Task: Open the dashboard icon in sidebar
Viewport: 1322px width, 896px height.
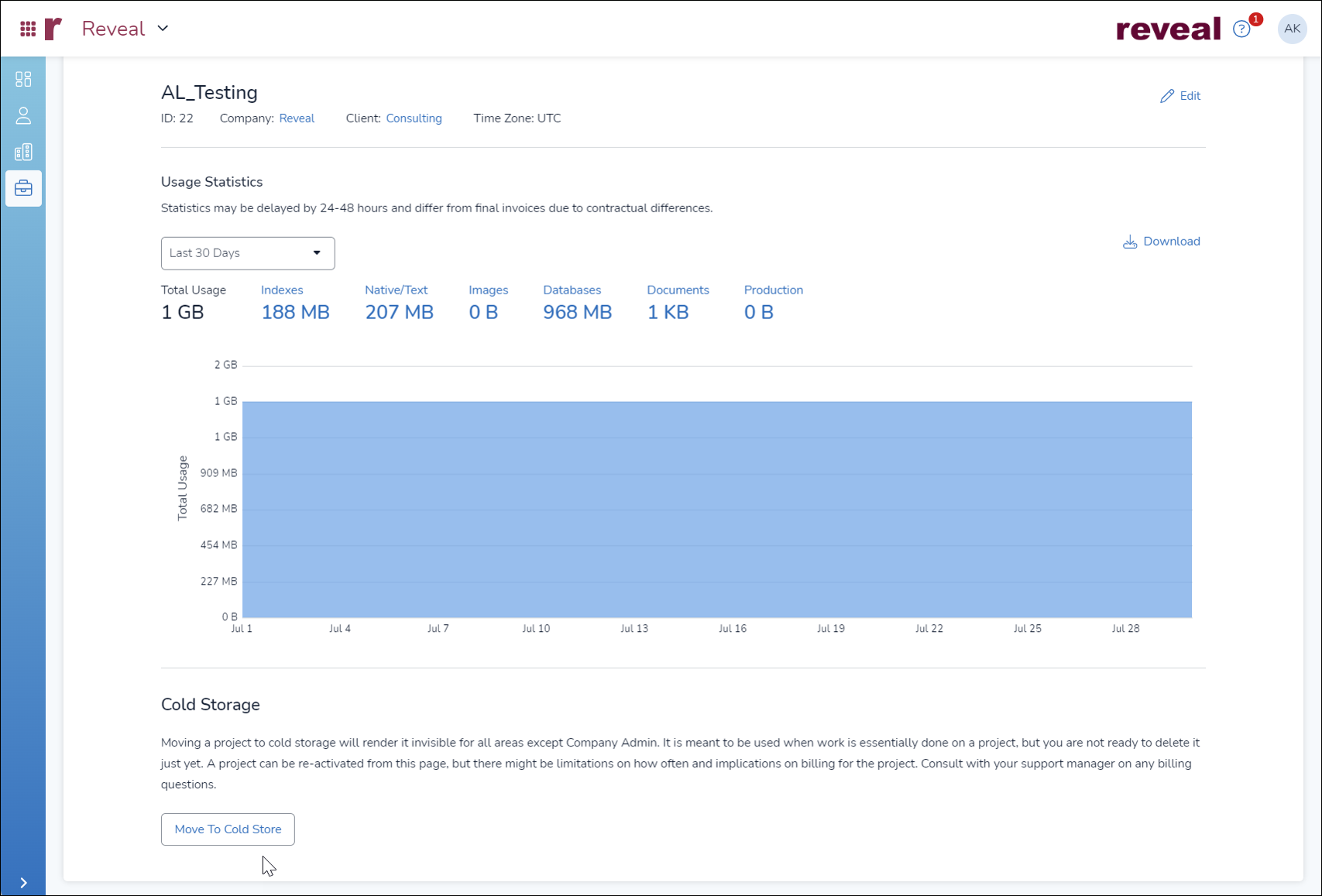Action: point(23,79)
